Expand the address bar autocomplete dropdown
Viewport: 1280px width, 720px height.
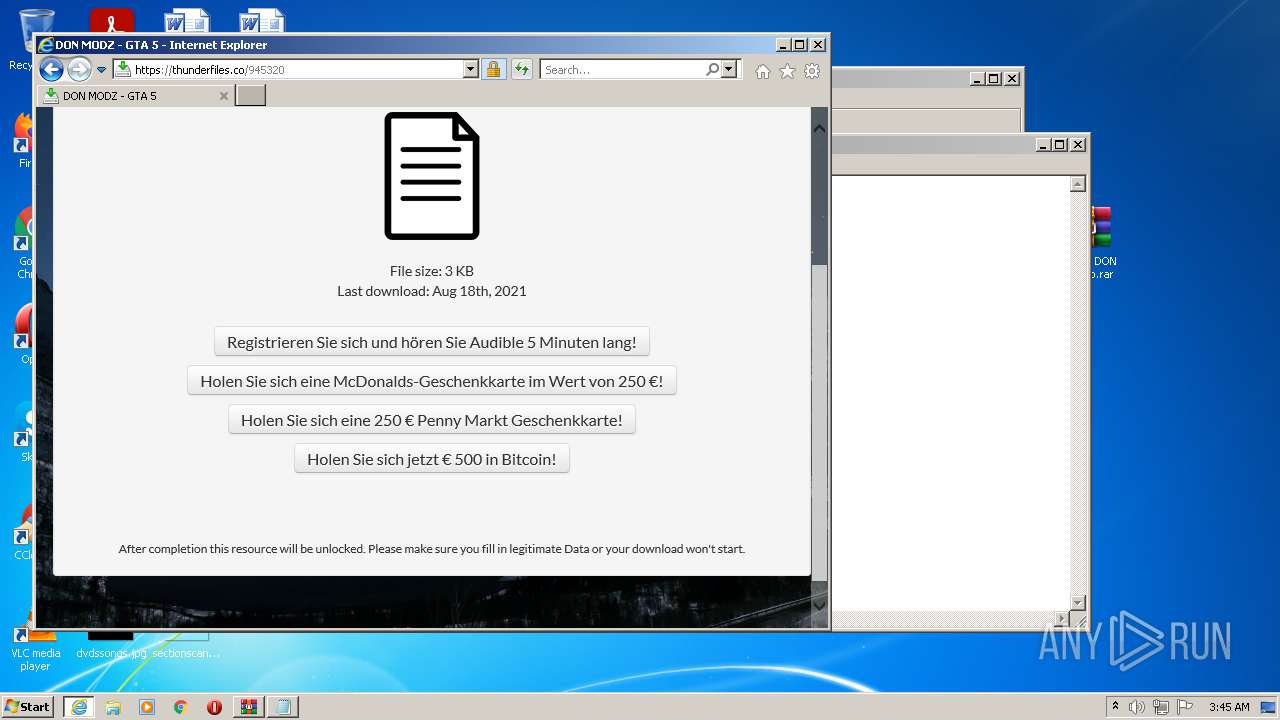[x=471, y=70]
